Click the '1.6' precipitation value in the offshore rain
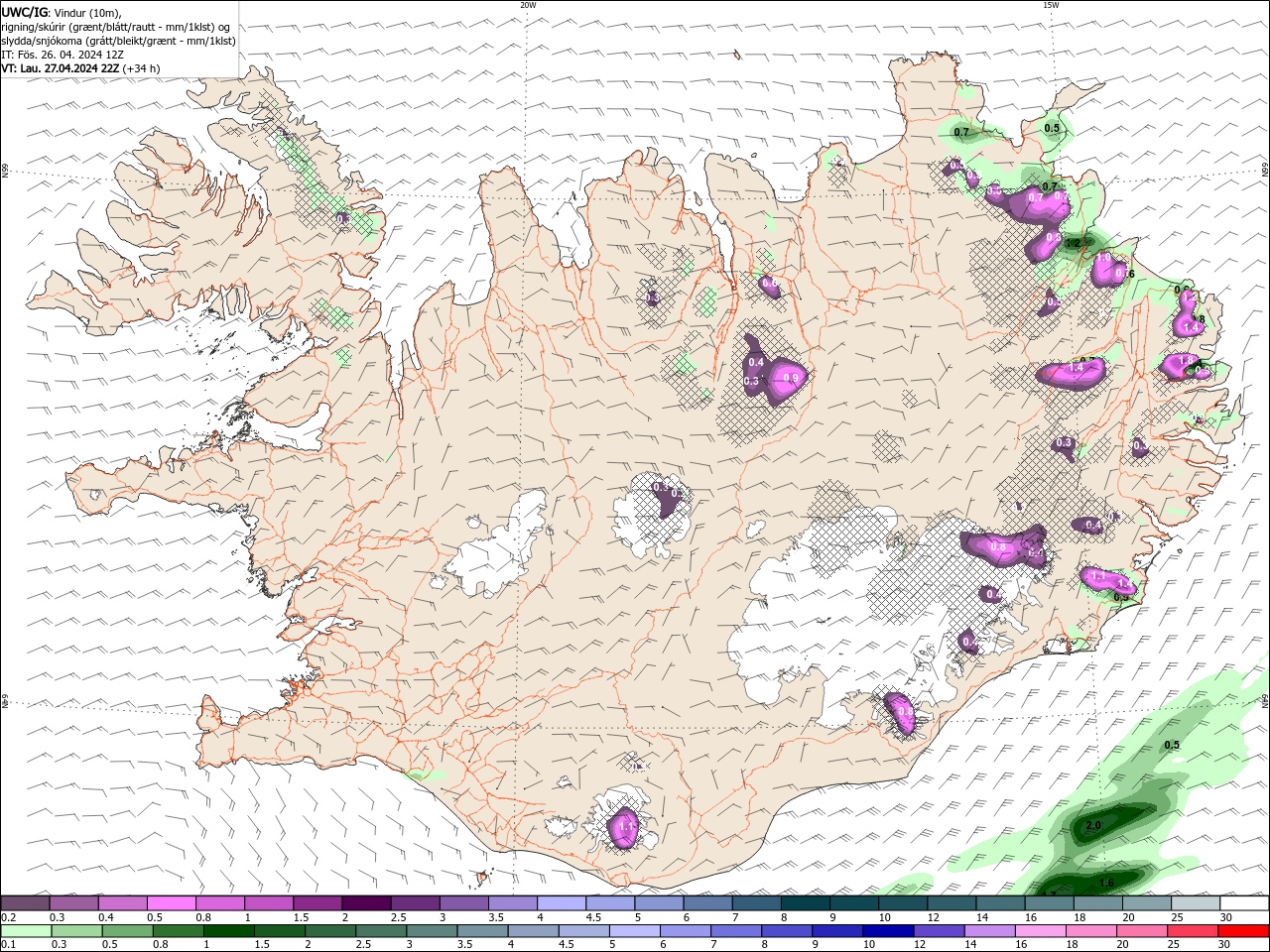 [1107, 883]
